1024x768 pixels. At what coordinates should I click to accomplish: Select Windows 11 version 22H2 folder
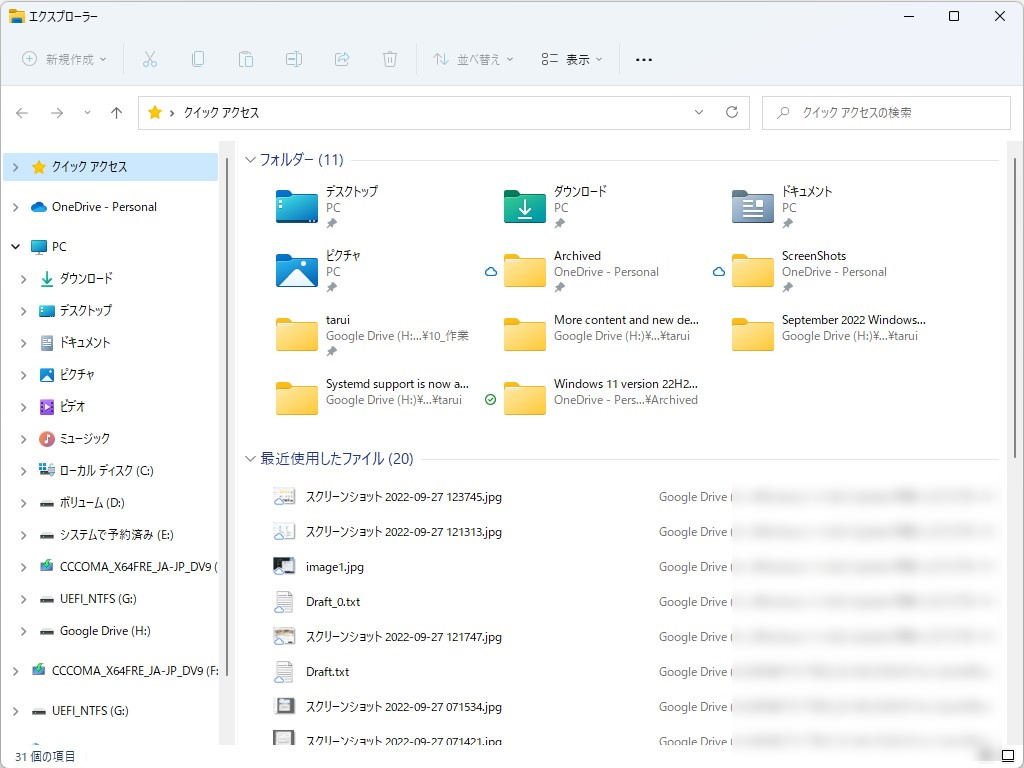pos(593,398)
